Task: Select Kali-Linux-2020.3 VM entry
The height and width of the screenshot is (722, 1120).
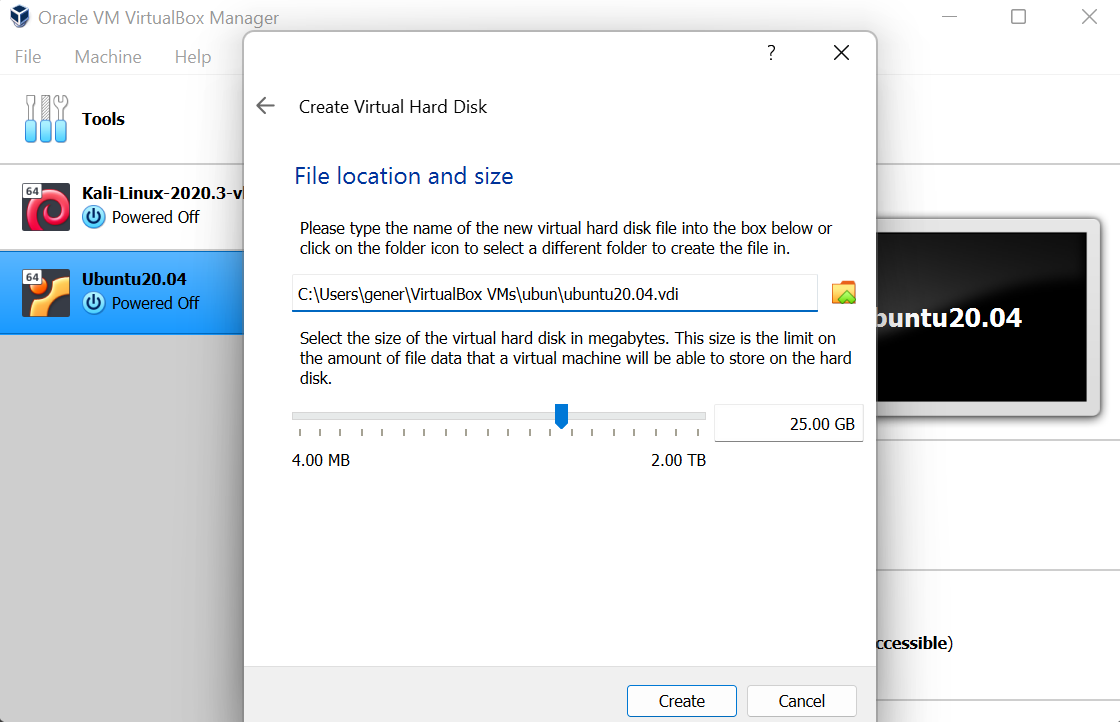Action: pos(121,207)
